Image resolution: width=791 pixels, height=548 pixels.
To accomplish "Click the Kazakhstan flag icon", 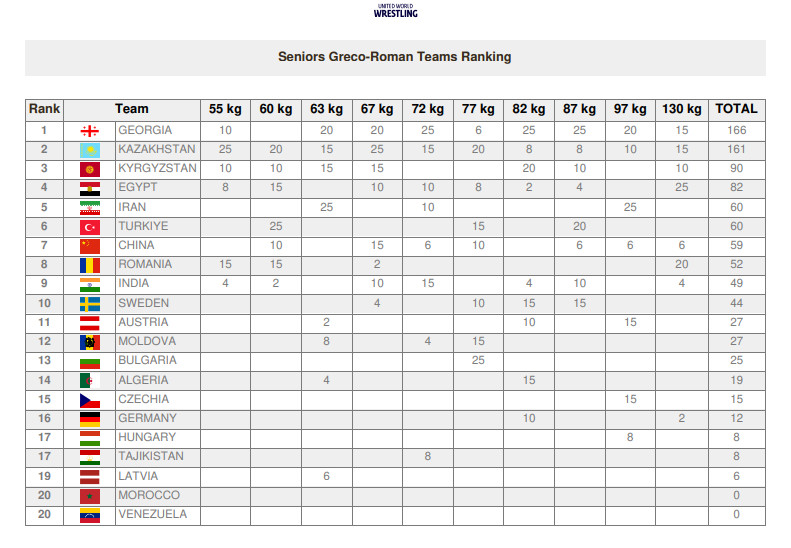I will [90, 150].
